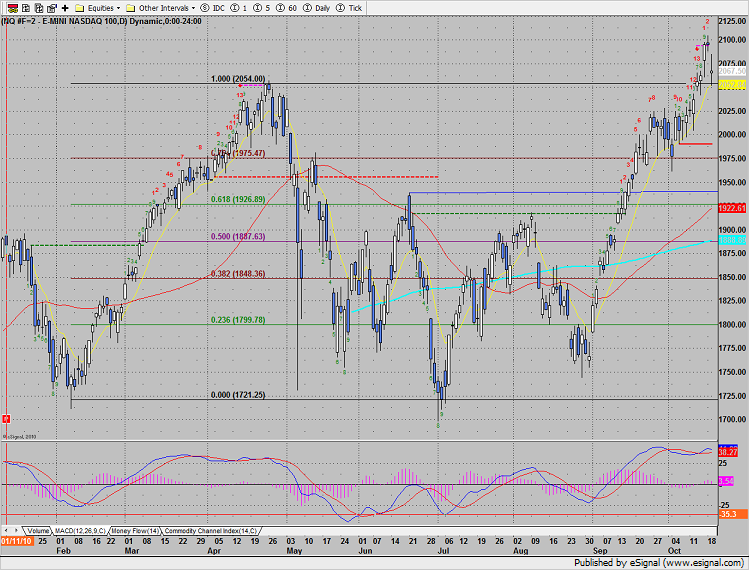Image resolution: width=749 pixels, height=570 pixels.
Task: Switch to the 1-minute interval
Action: (x=239, y=8)
